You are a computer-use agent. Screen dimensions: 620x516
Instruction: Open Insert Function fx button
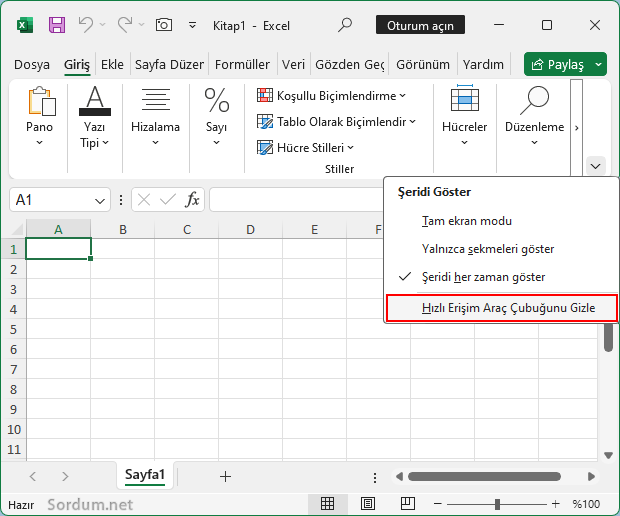pos(192,200)
